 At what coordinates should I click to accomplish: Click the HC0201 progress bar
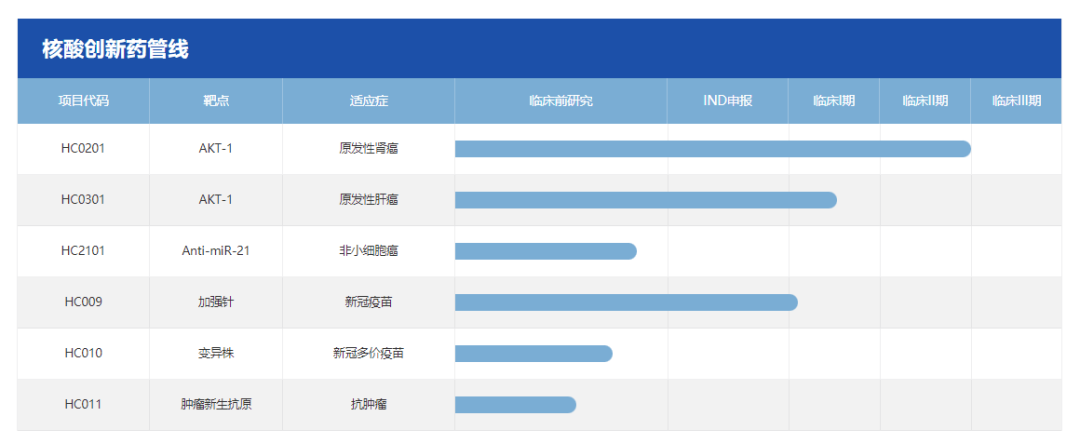coord(713,149)
